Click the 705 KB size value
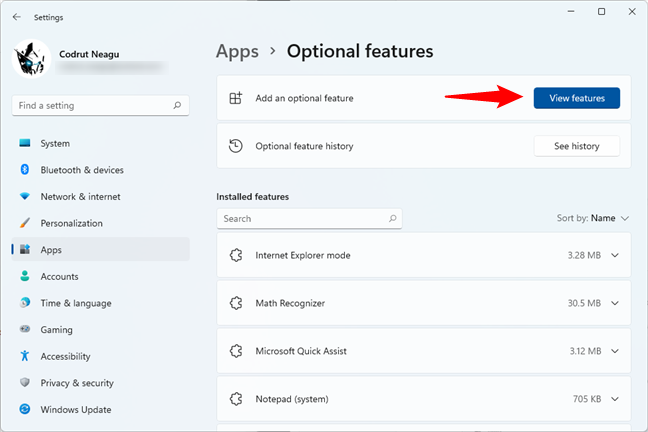 (587, 399)
